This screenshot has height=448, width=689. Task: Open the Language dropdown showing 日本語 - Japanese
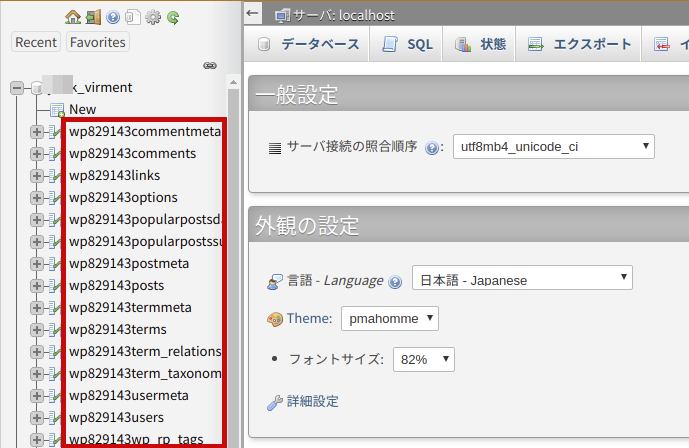tap(522, 278)
